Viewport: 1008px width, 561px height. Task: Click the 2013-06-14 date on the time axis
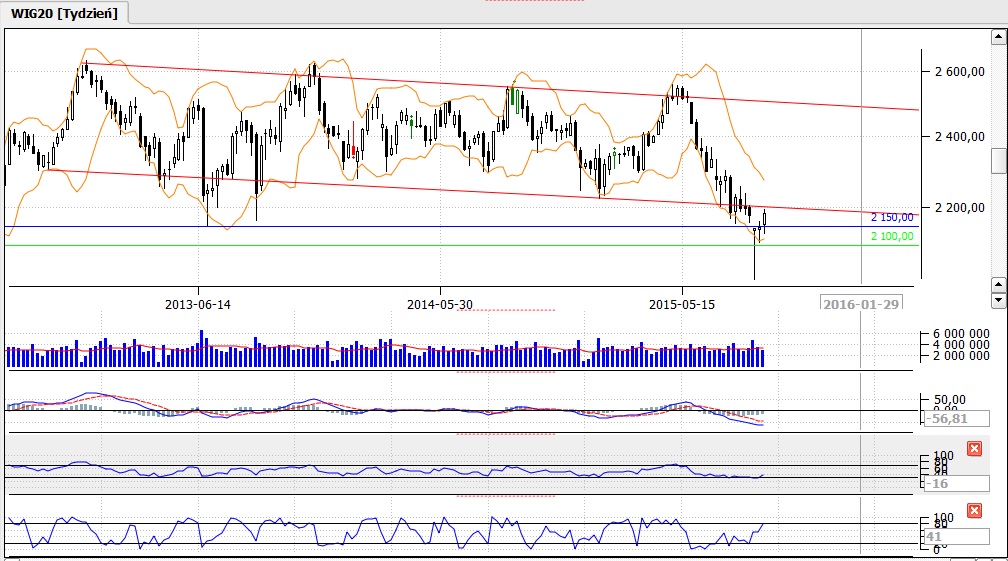pos(198,304)
